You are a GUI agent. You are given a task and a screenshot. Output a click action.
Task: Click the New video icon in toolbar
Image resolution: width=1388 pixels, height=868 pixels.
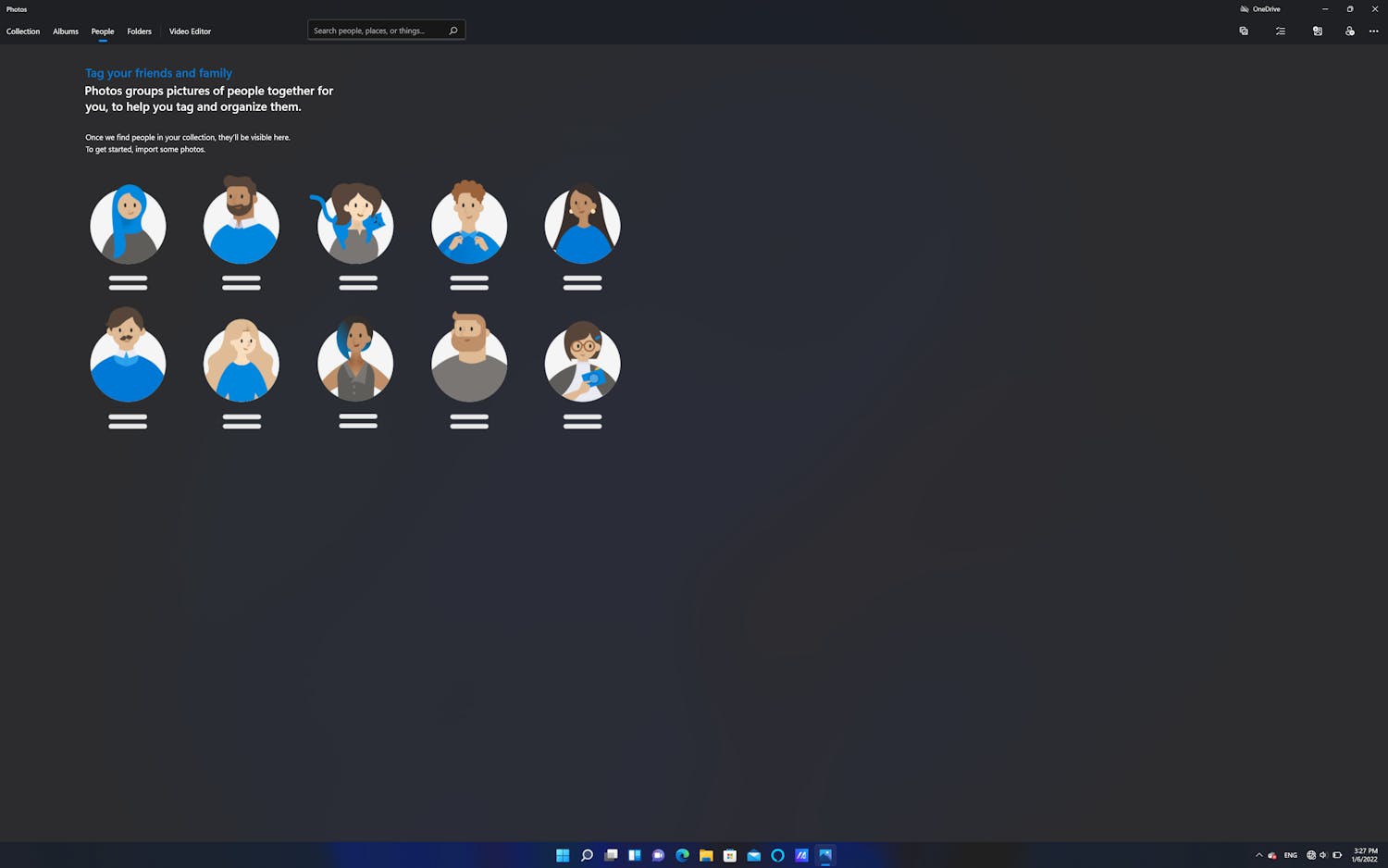point(1244,31)
